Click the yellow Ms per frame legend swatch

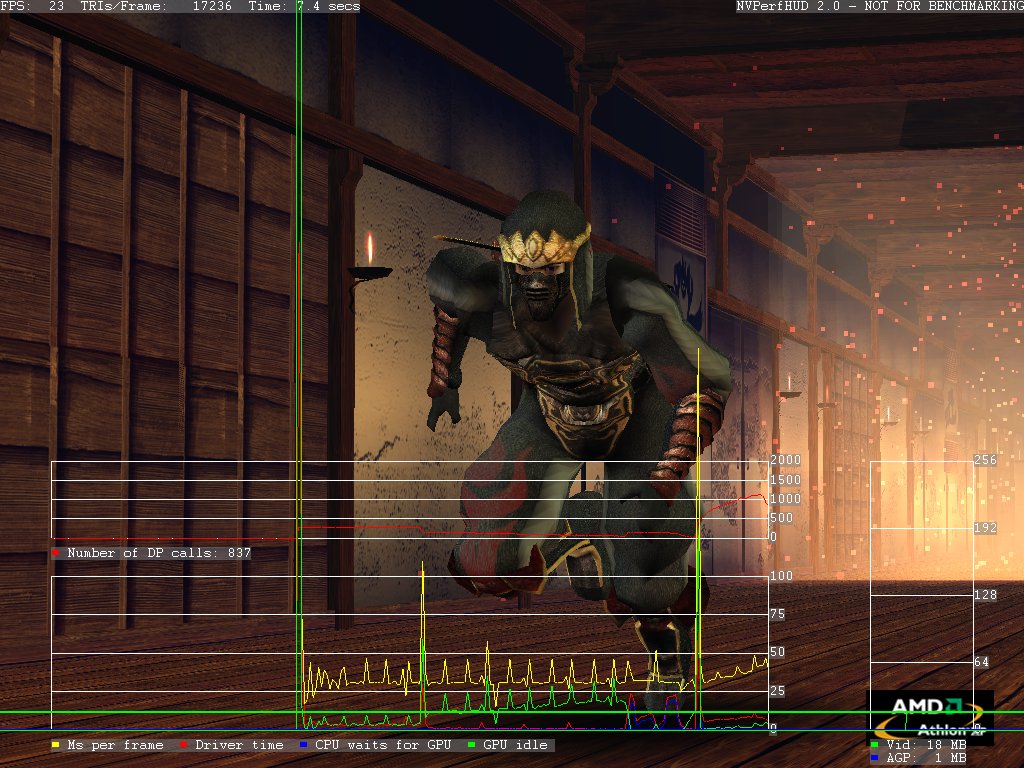56,744
